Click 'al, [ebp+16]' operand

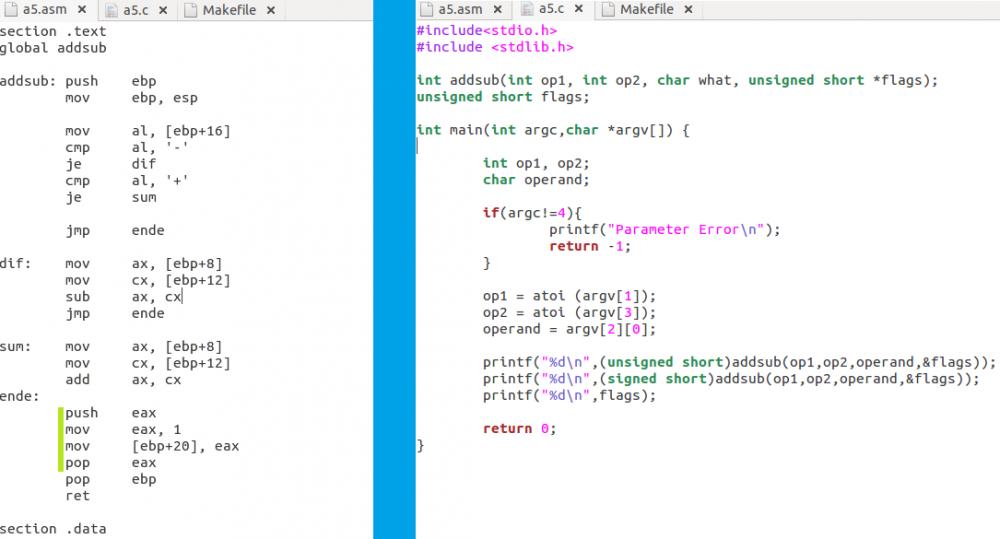(x=180, y=131)
